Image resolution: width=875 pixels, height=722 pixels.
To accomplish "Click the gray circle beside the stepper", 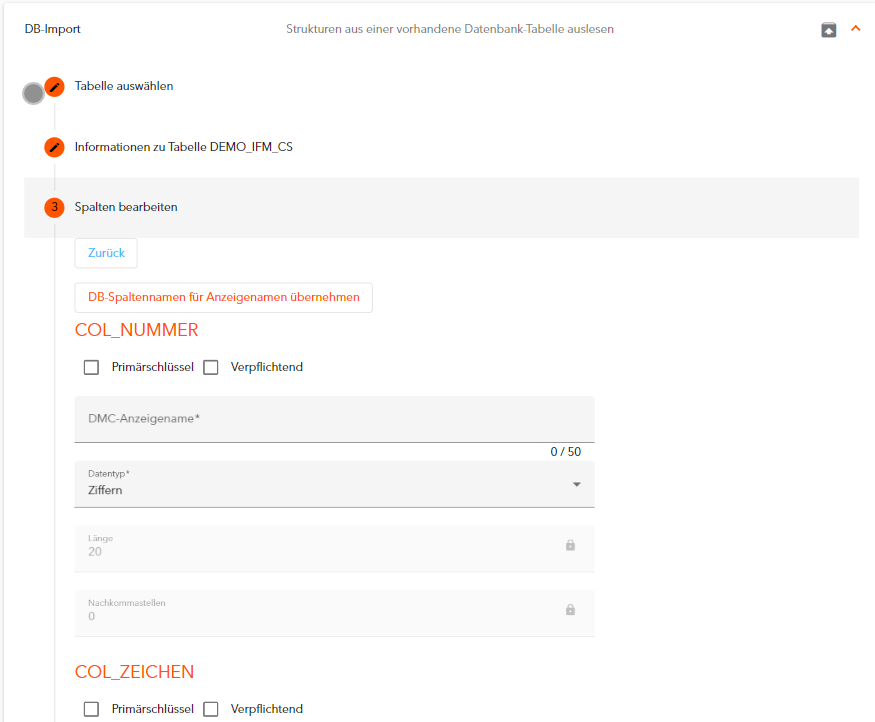I will pyautogui.click(x=33, y=94).
